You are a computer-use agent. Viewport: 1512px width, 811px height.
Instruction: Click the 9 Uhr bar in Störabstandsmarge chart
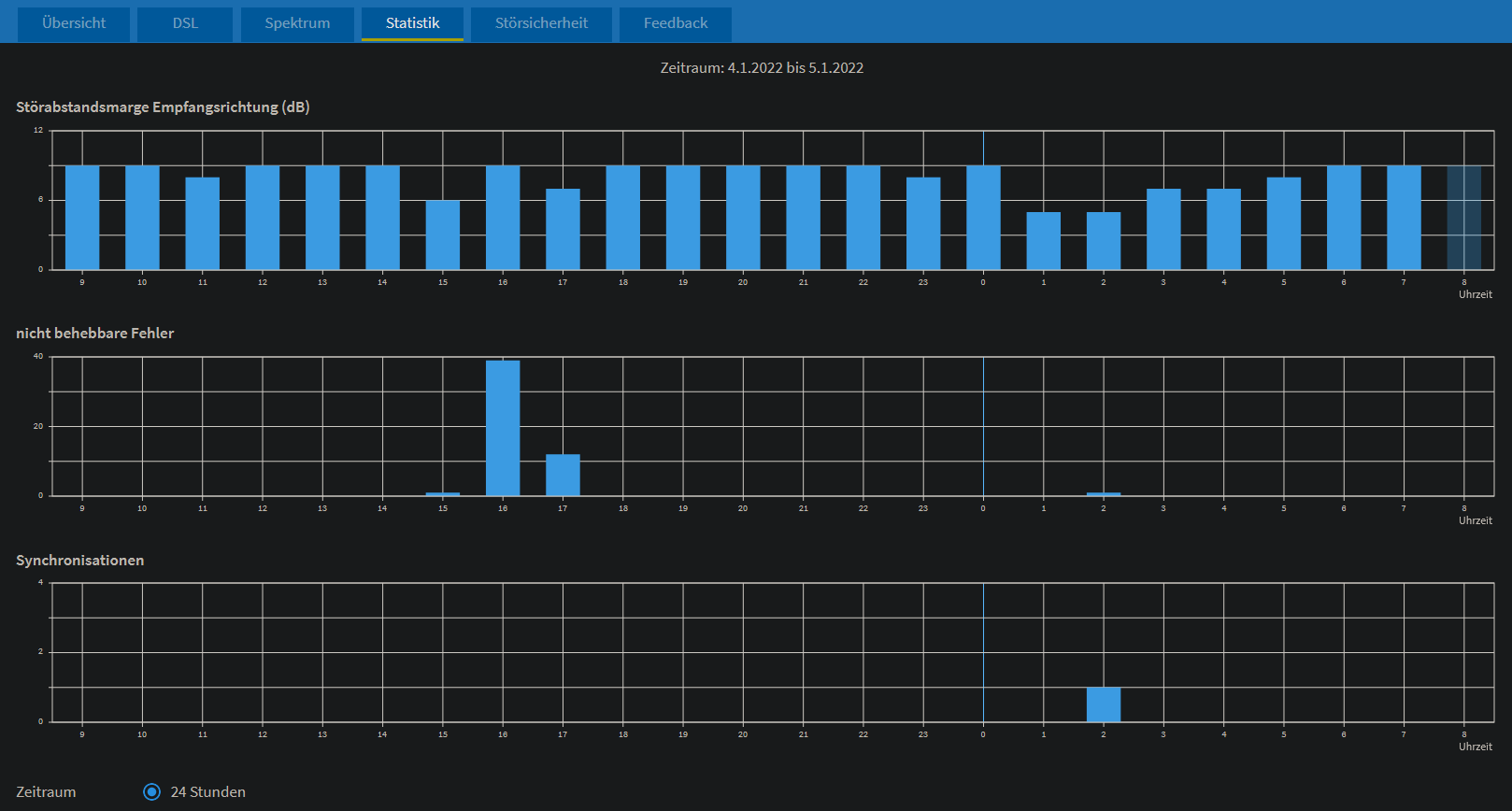(x=82, y=218)
